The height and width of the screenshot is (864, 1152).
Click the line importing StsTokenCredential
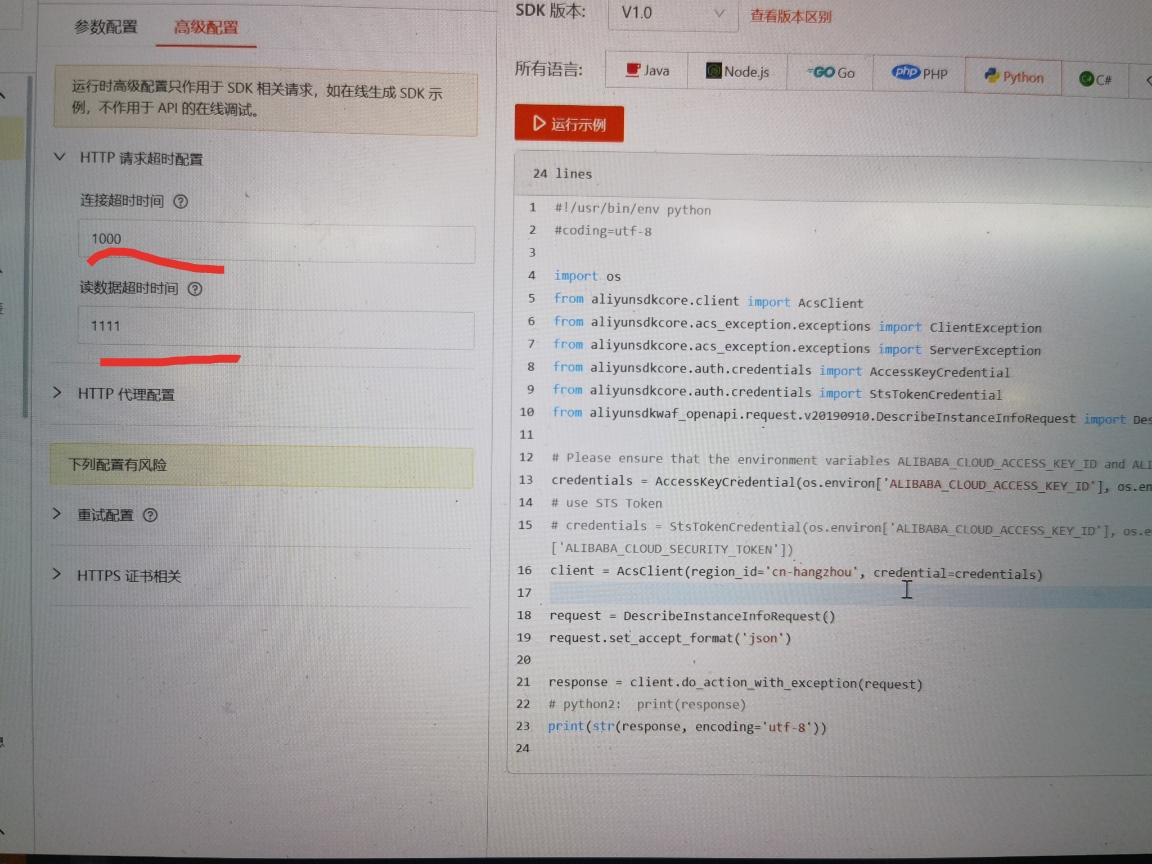point(777,392)
